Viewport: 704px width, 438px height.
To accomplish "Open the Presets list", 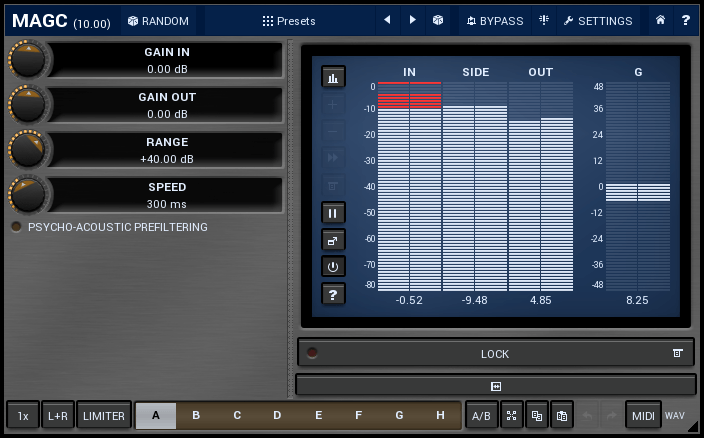I will click(289, 20).
